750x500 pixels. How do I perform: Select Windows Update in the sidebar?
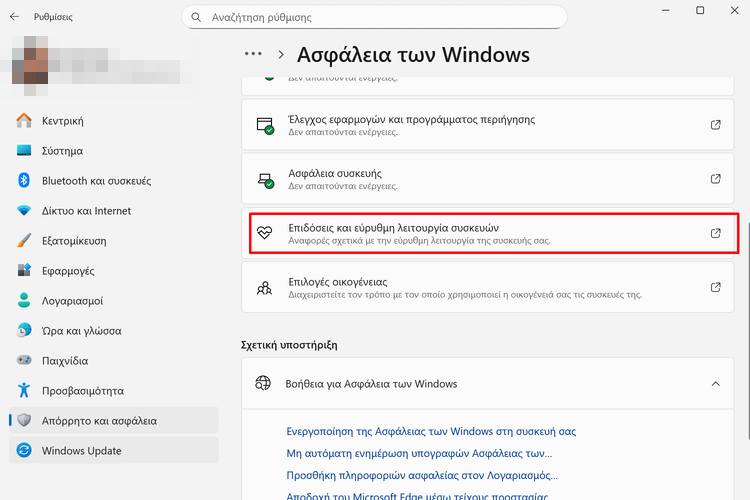pos(81,451)
